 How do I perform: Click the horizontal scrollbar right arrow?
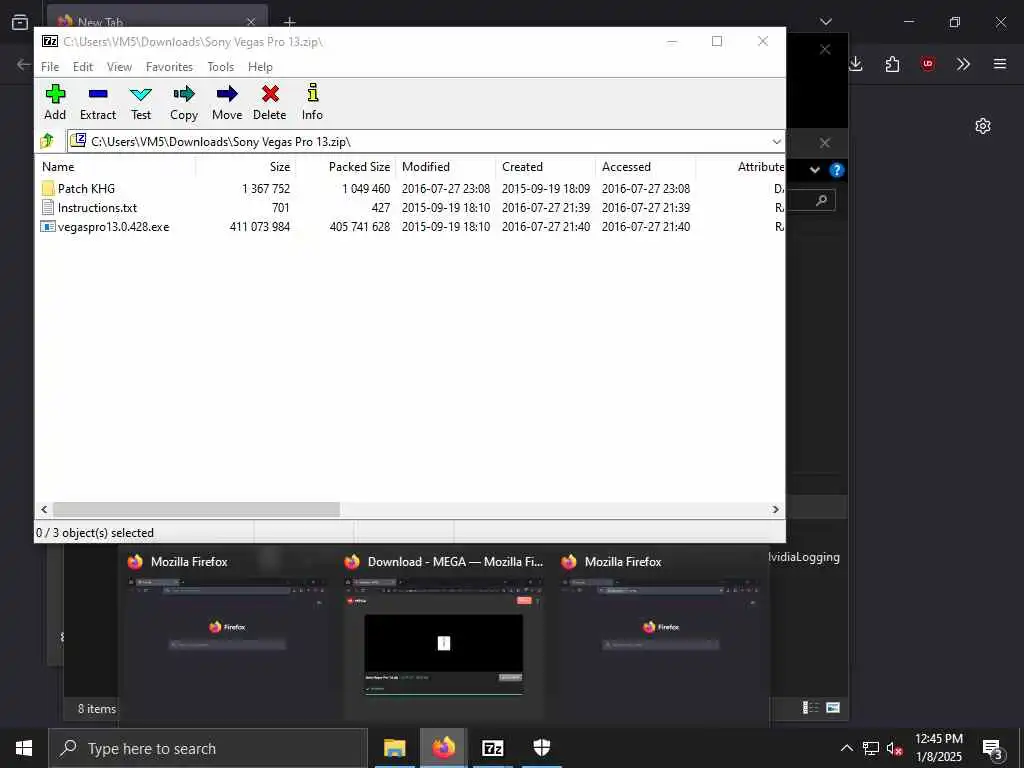(776, 509)
